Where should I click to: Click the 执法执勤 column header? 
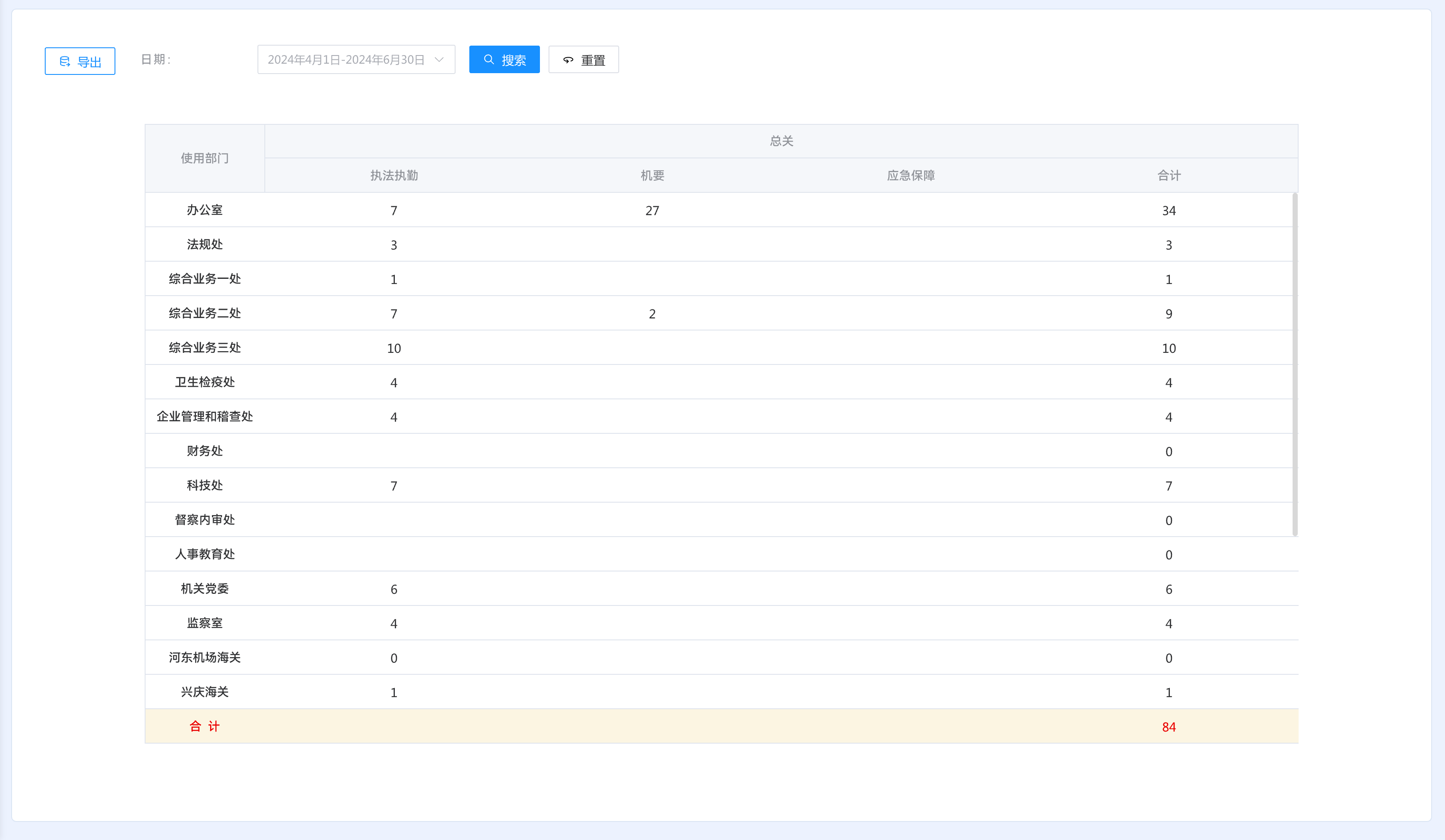click(394, 175)
